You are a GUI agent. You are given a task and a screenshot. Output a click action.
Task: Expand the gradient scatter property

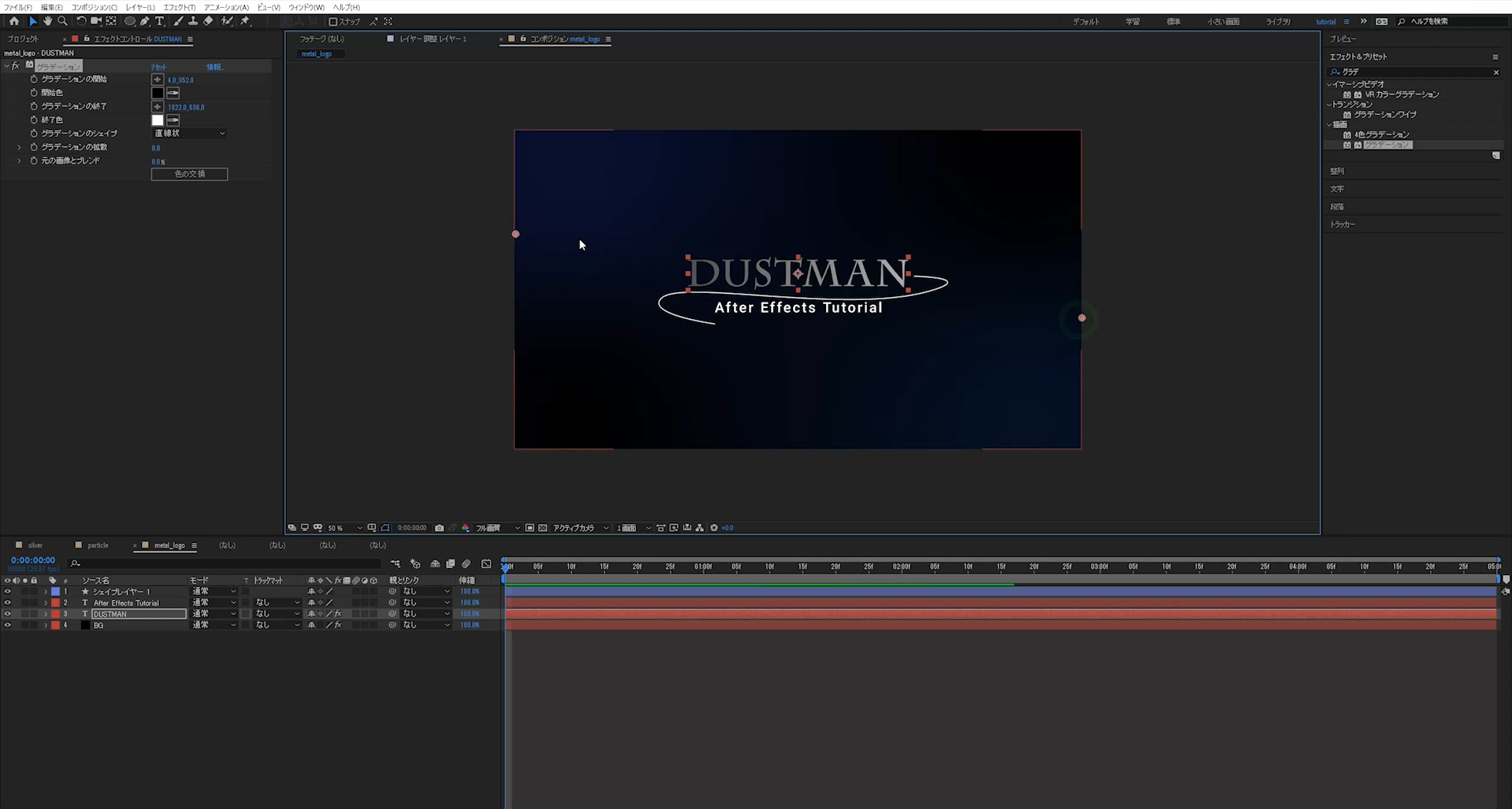point(19,147)
